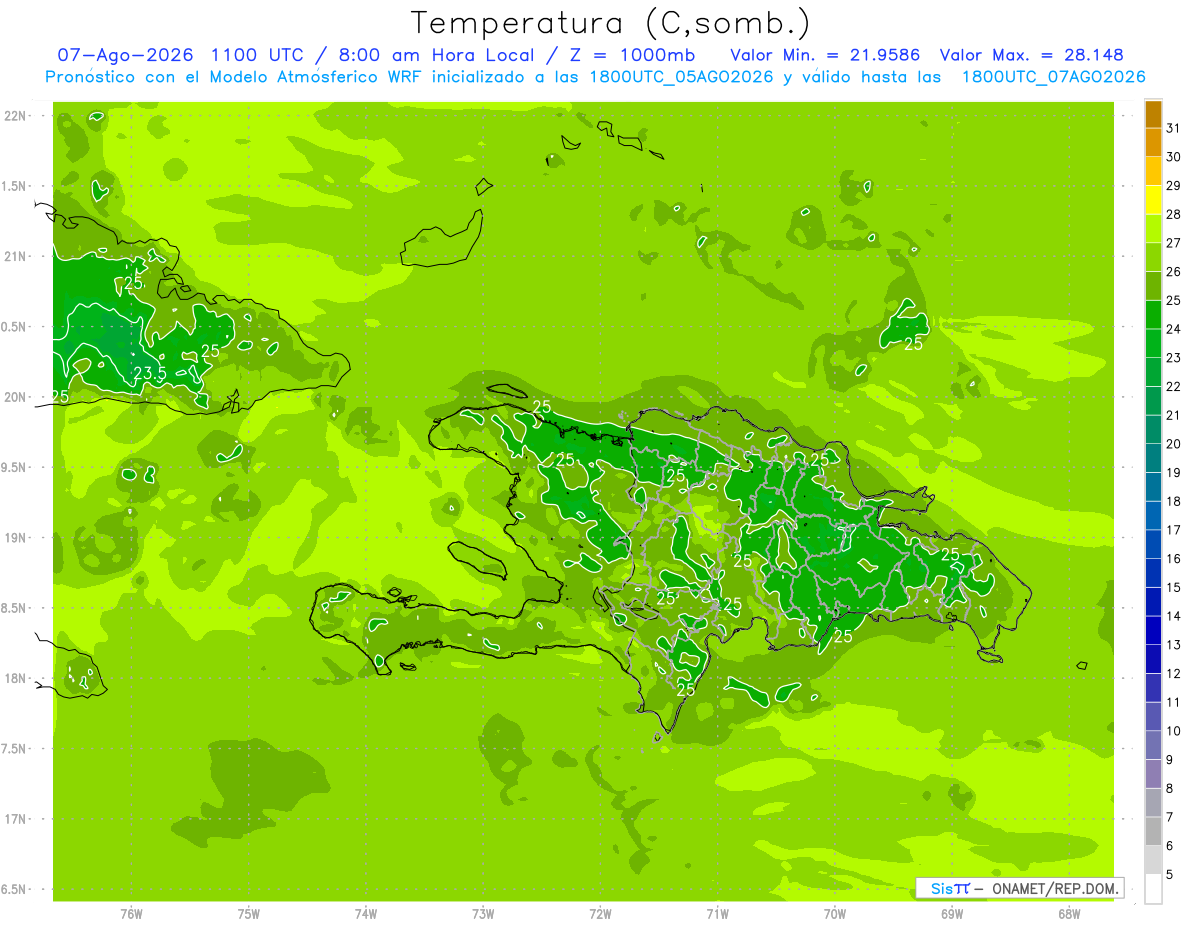Viewport: 1200px width, 927px height.
Task: Click the "22N" latitude axis label
Action: [x=15, y=116]
